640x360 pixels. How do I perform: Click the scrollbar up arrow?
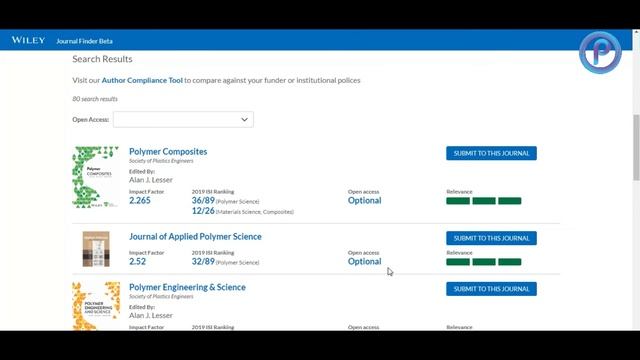coord(636,32)
